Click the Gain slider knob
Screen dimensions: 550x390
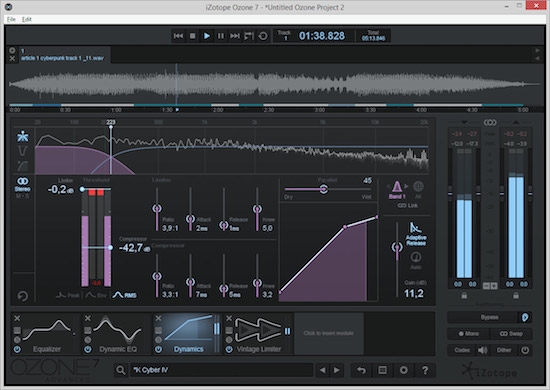pos(397,247)
